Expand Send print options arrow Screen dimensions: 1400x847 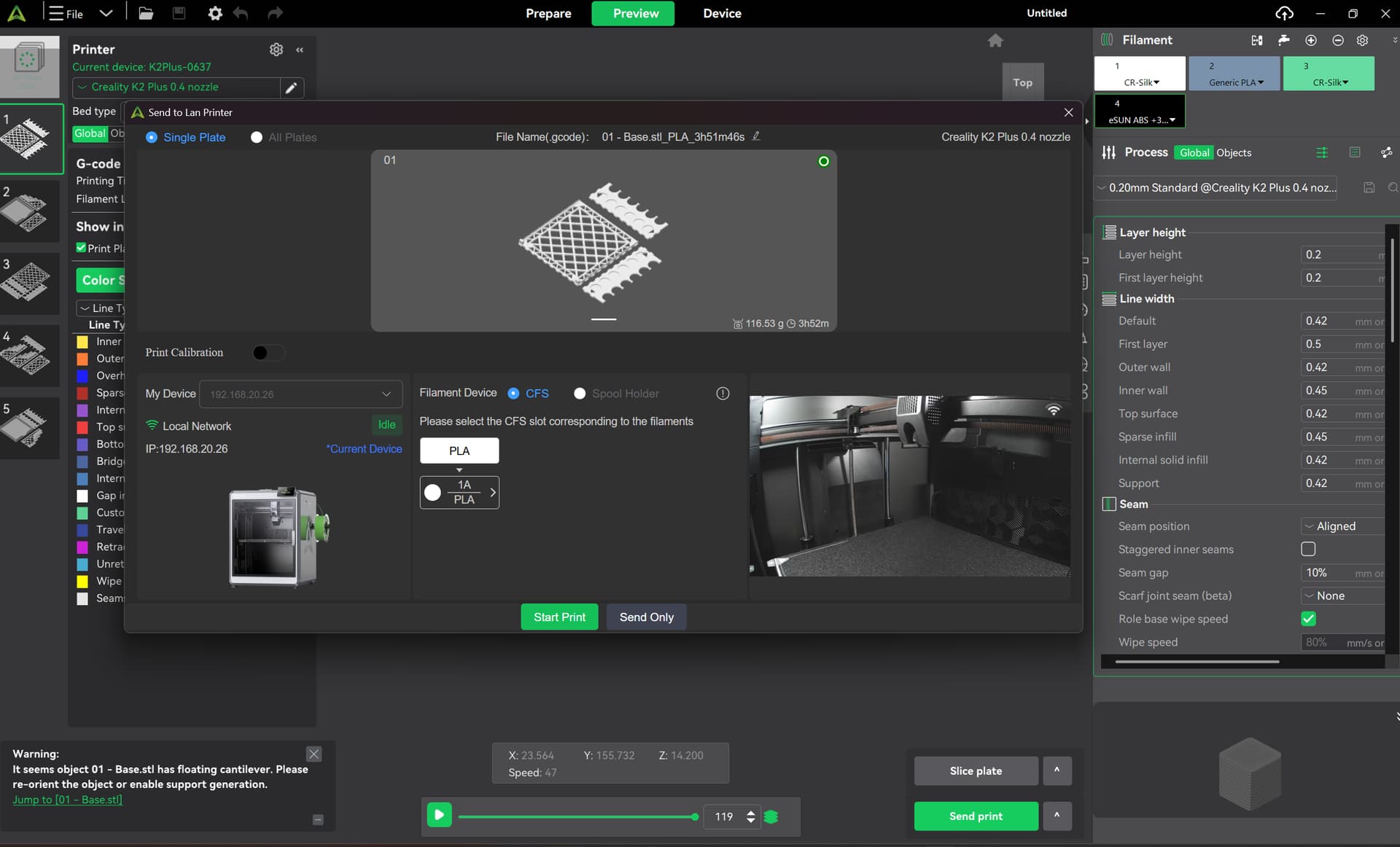pos(1057,816)
